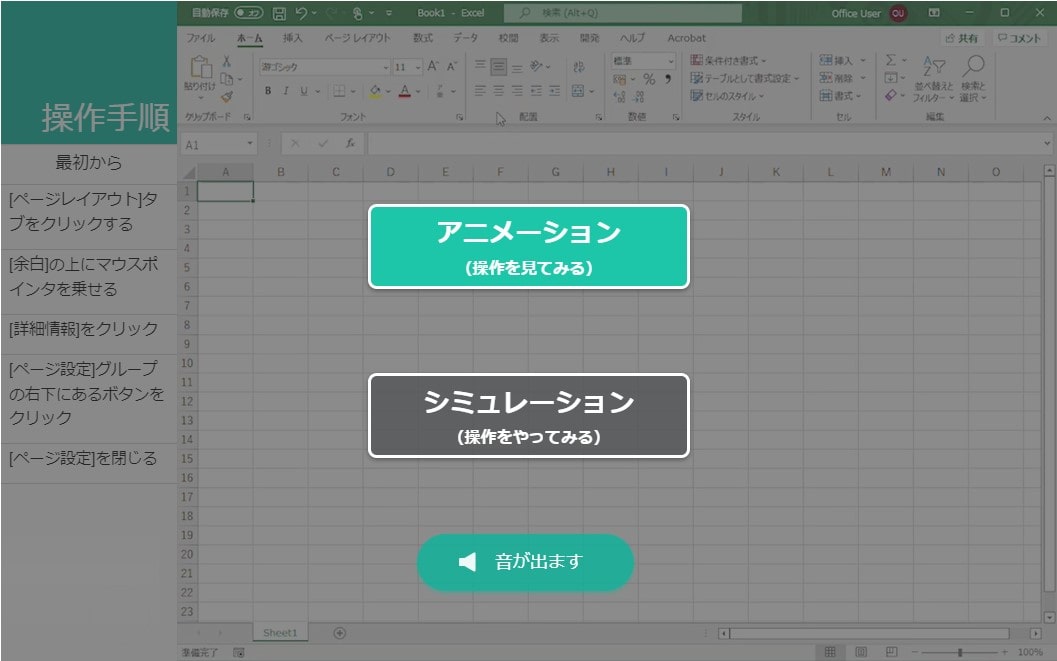Screen dimensions: 1057x661
Task: Click the cut scissors icon
Action: [227, 61]
